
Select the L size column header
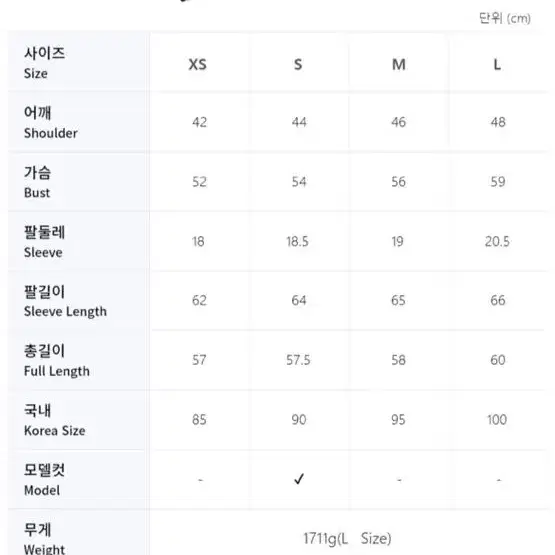click(497, 64)
